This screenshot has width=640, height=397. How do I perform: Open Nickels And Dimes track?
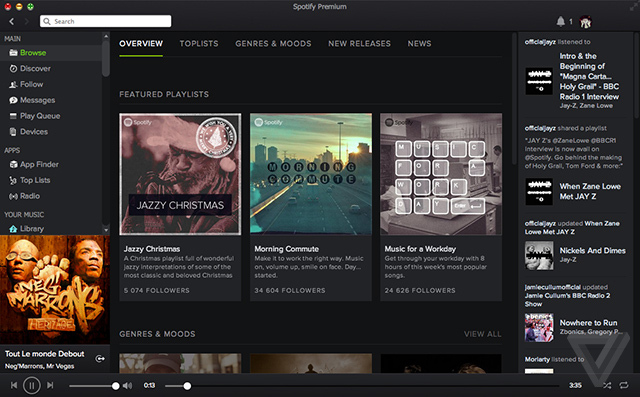pos(592,251)
